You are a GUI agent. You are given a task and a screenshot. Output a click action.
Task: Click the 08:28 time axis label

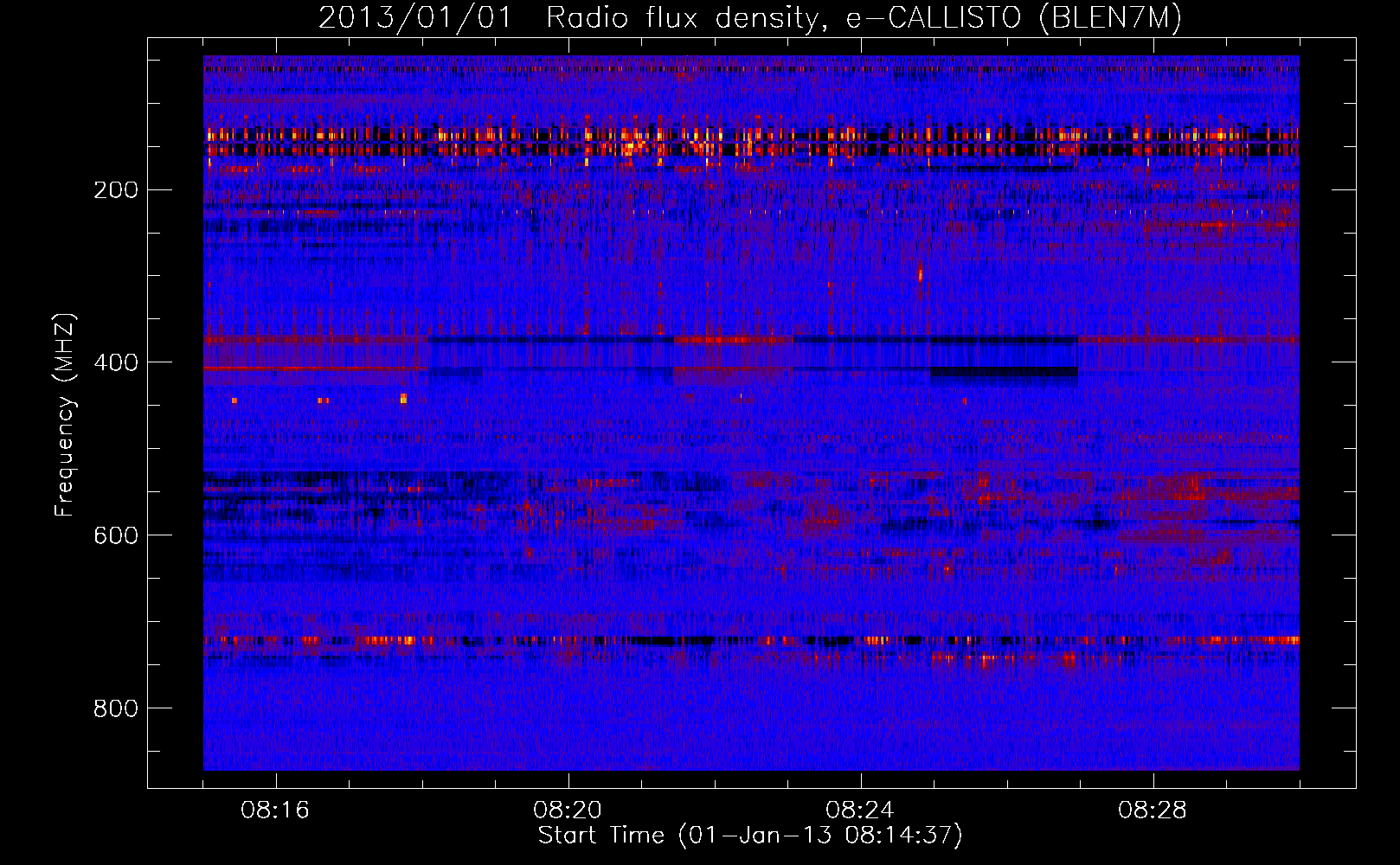coord(1153,811)
